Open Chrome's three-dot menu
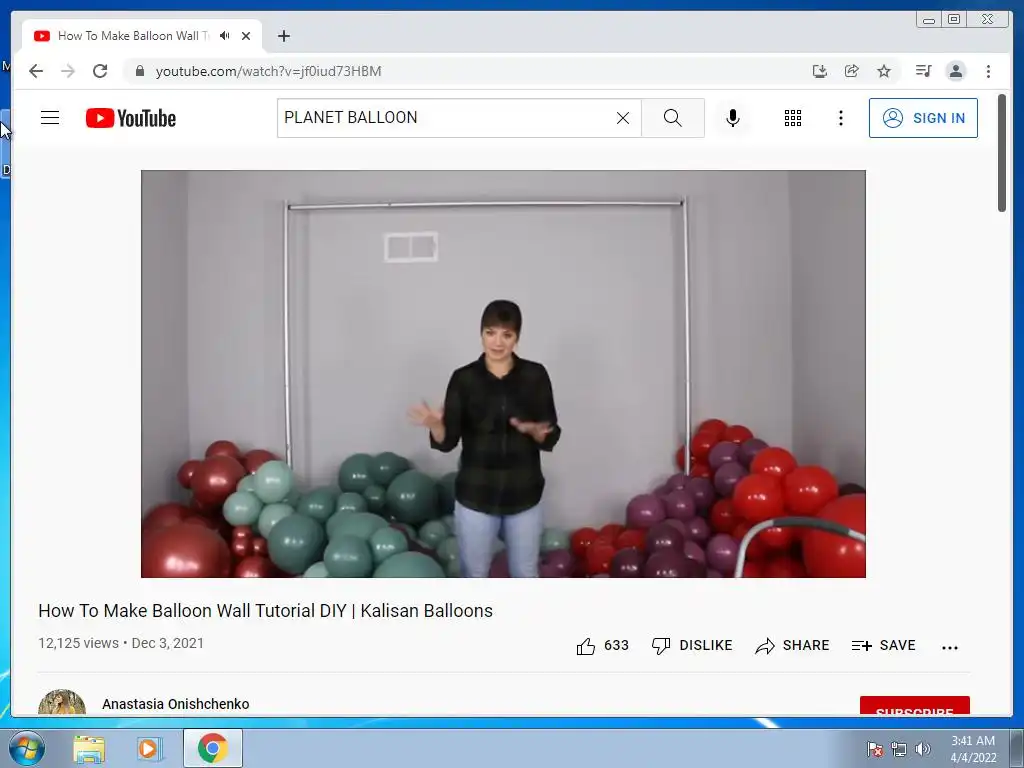Image resolution: width=1024 pixels, height=768 pixels. pos(988,71)
